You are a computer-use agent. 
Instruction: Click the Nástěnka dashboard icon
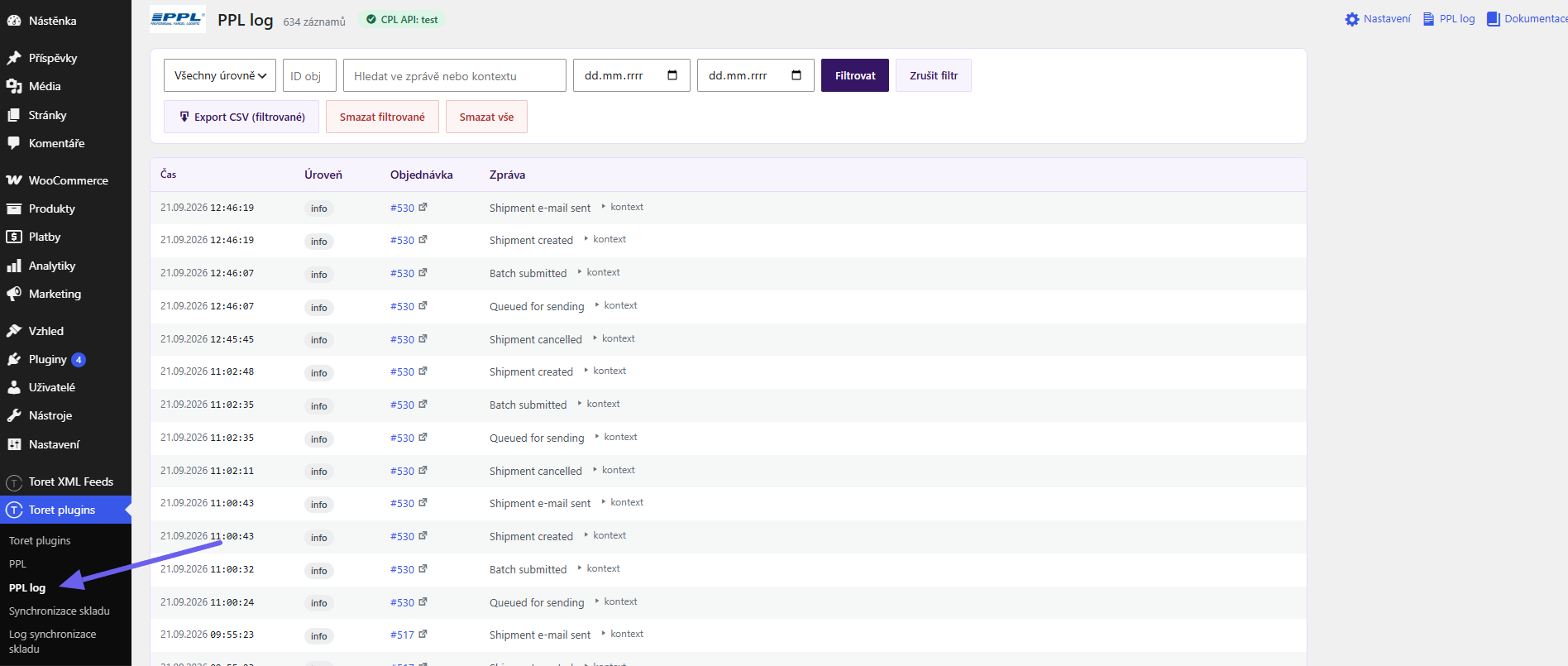(14, 21)
